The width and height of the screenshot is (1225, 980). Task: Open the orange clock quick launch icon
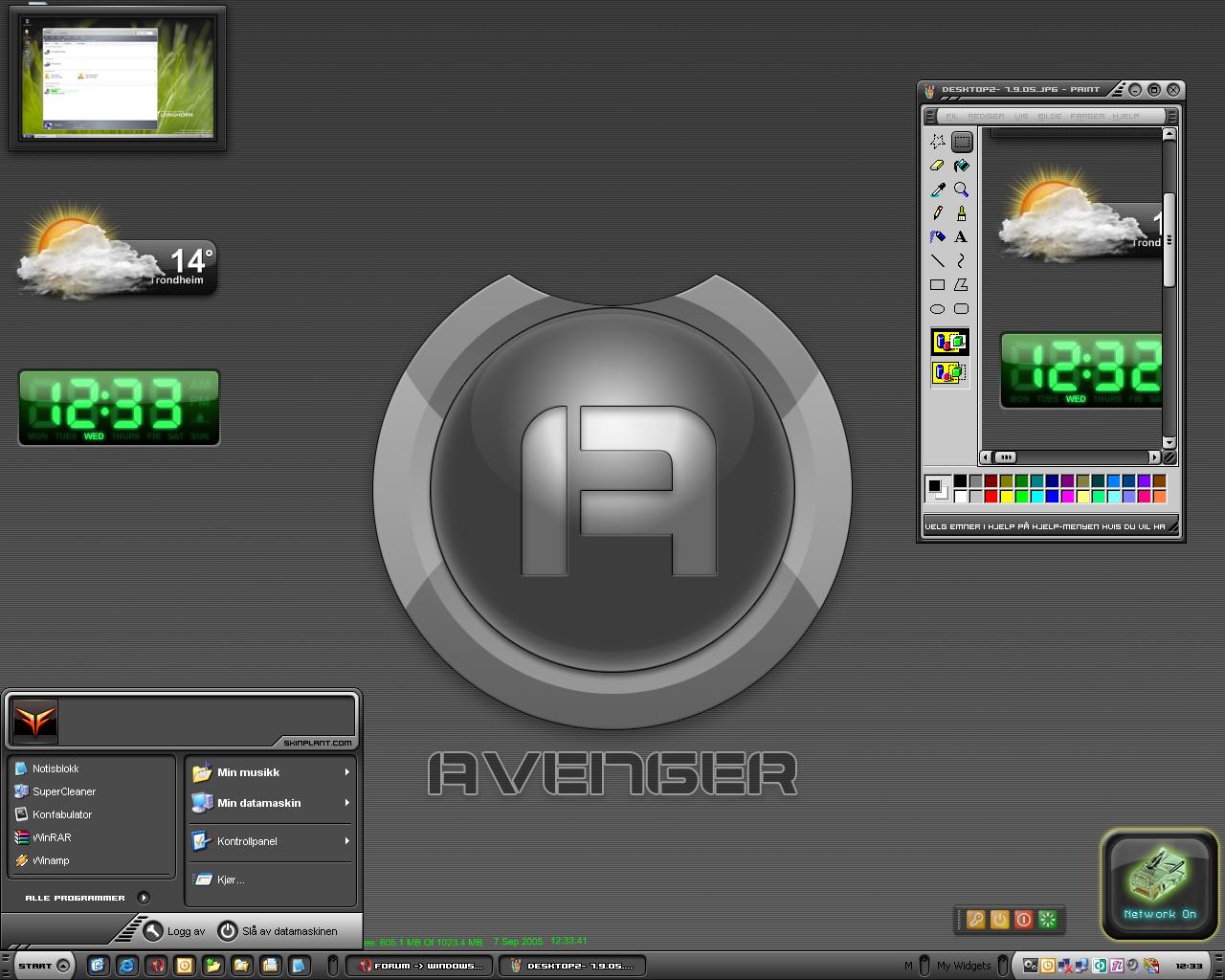pyautogui.click(x=184, y=966)
